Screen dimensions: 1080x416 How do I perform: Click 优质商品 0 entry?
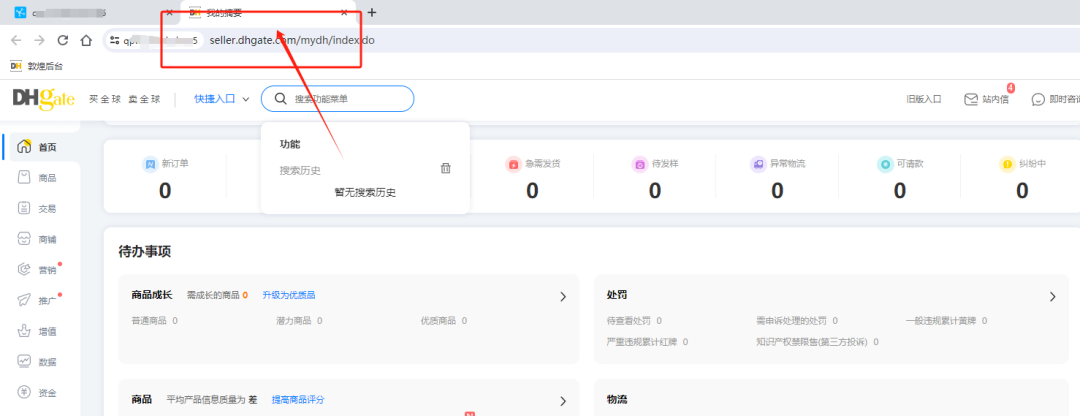point(444,320)
